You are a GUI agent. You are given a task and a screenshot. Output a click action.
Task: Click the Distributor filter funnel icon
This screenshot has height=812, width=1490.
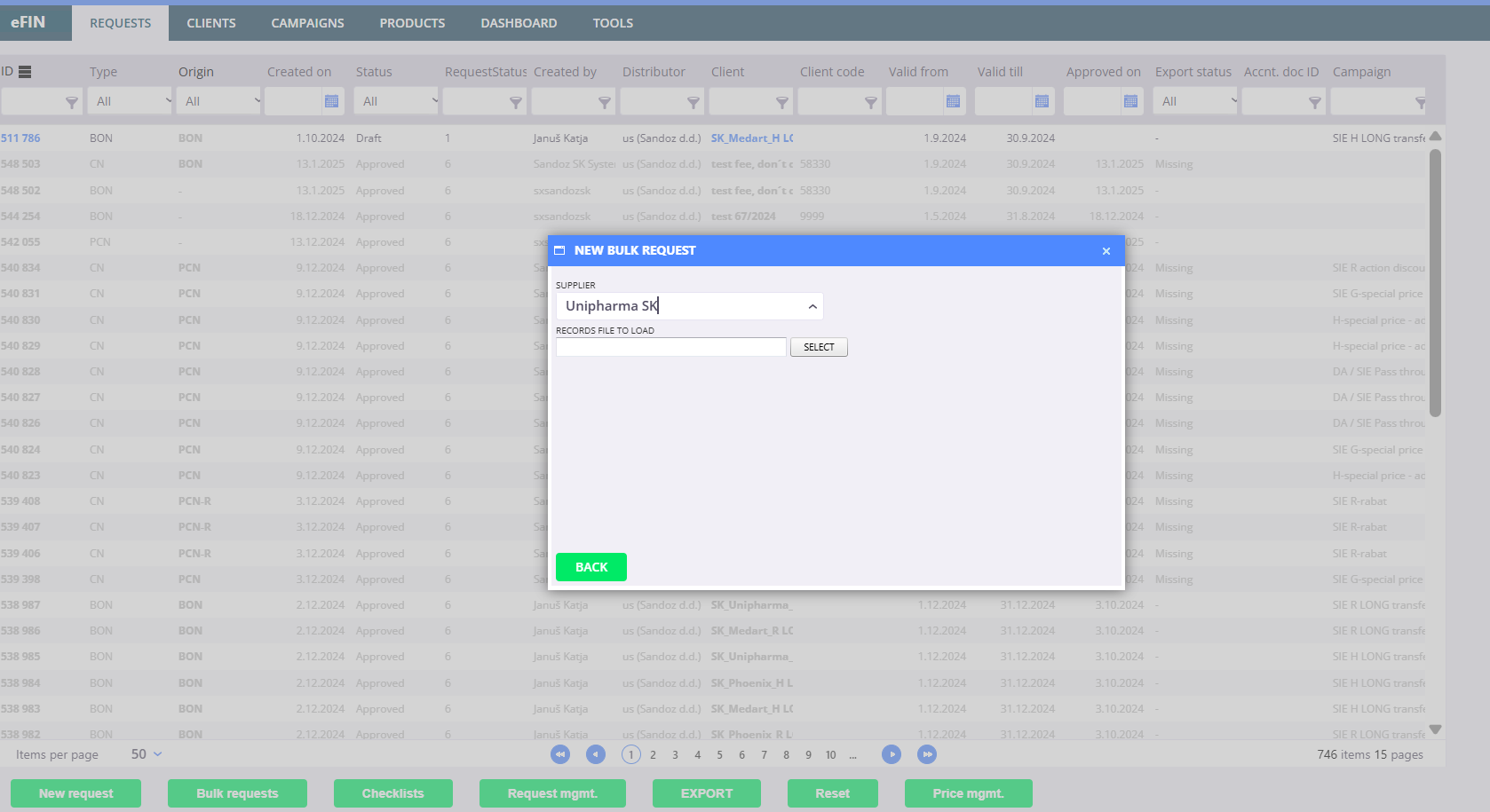693,102
